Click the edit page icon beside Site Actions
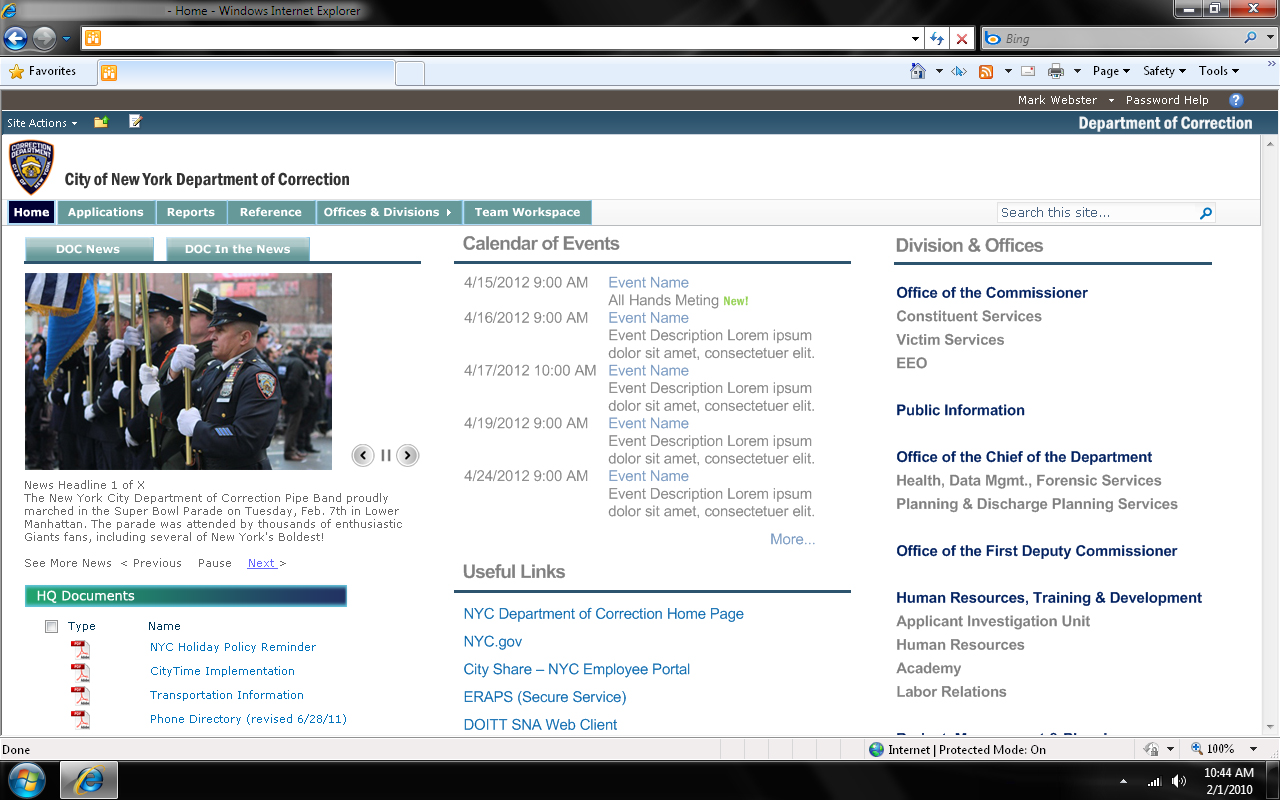 tap(136, 122)
